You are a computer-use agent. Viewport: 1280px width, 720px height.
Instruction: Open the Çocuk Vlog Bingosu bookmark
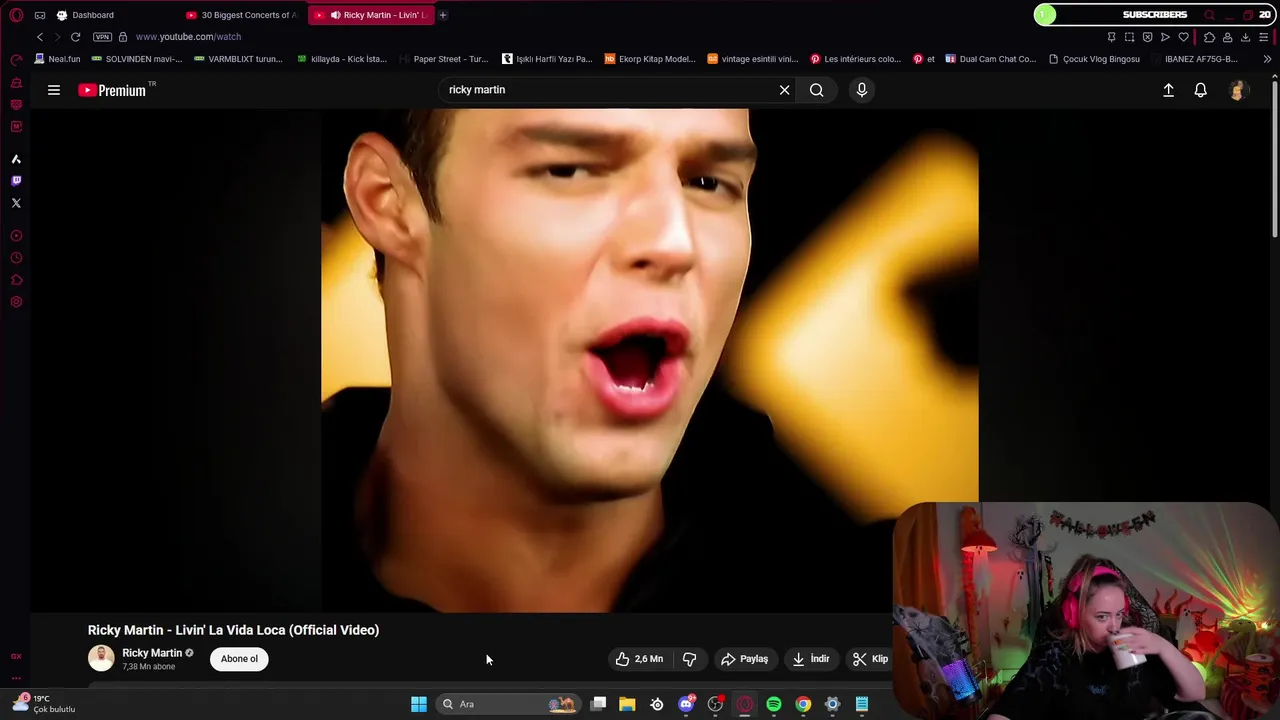[x=1094, y=59]
